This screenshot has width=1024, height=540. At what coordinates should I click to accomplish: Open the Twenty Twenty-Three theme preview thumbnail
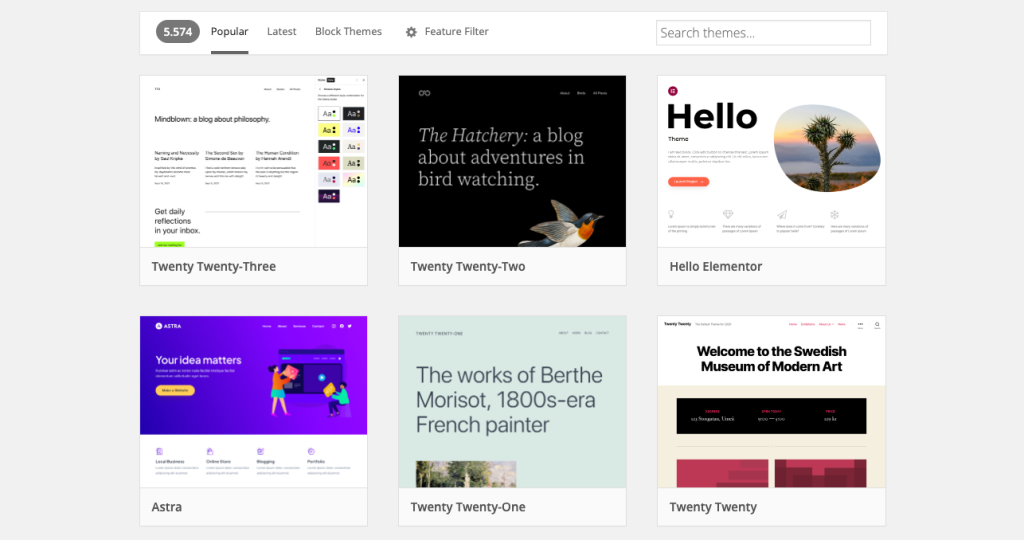point(253,161)
